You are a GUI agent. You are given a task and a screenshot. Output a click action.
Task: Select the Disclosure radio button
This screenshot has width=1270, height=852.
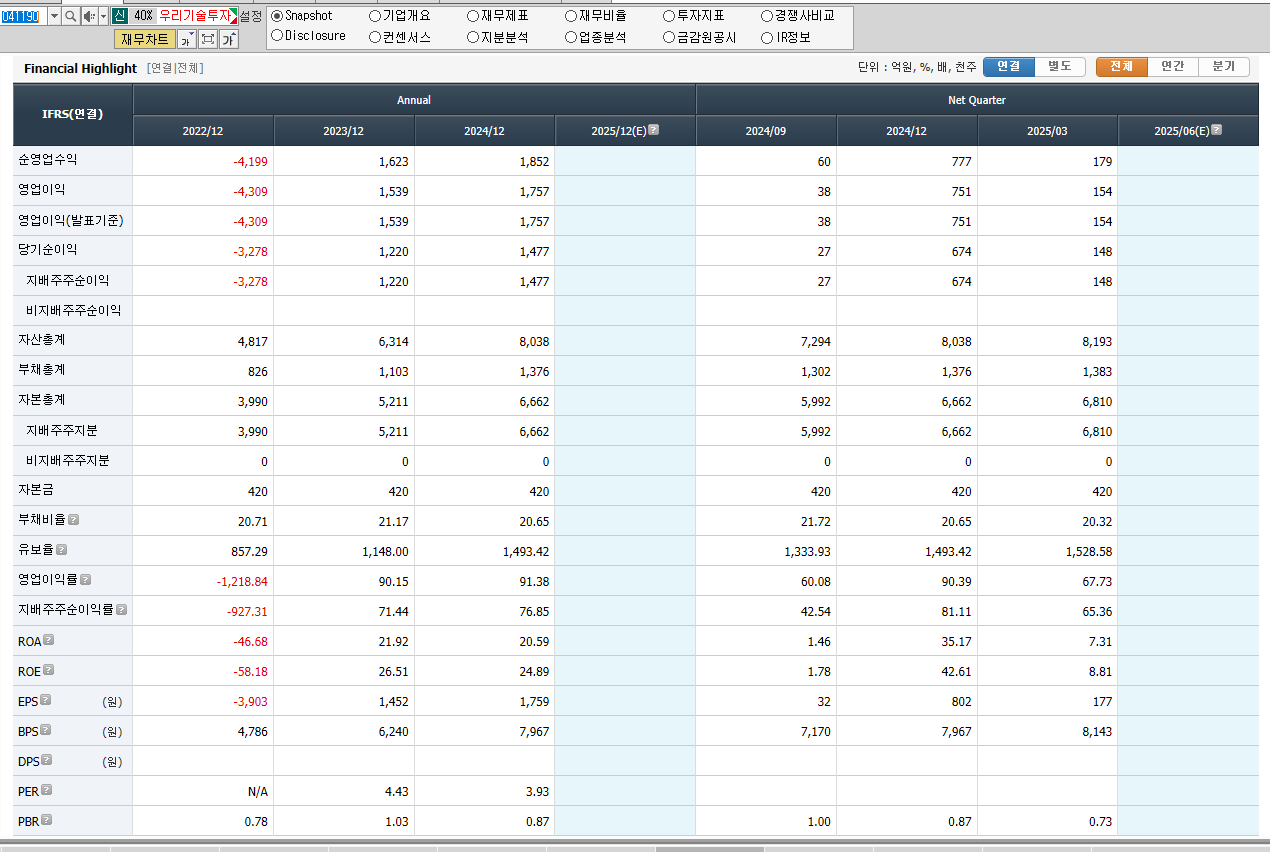[x=277, y=36]
